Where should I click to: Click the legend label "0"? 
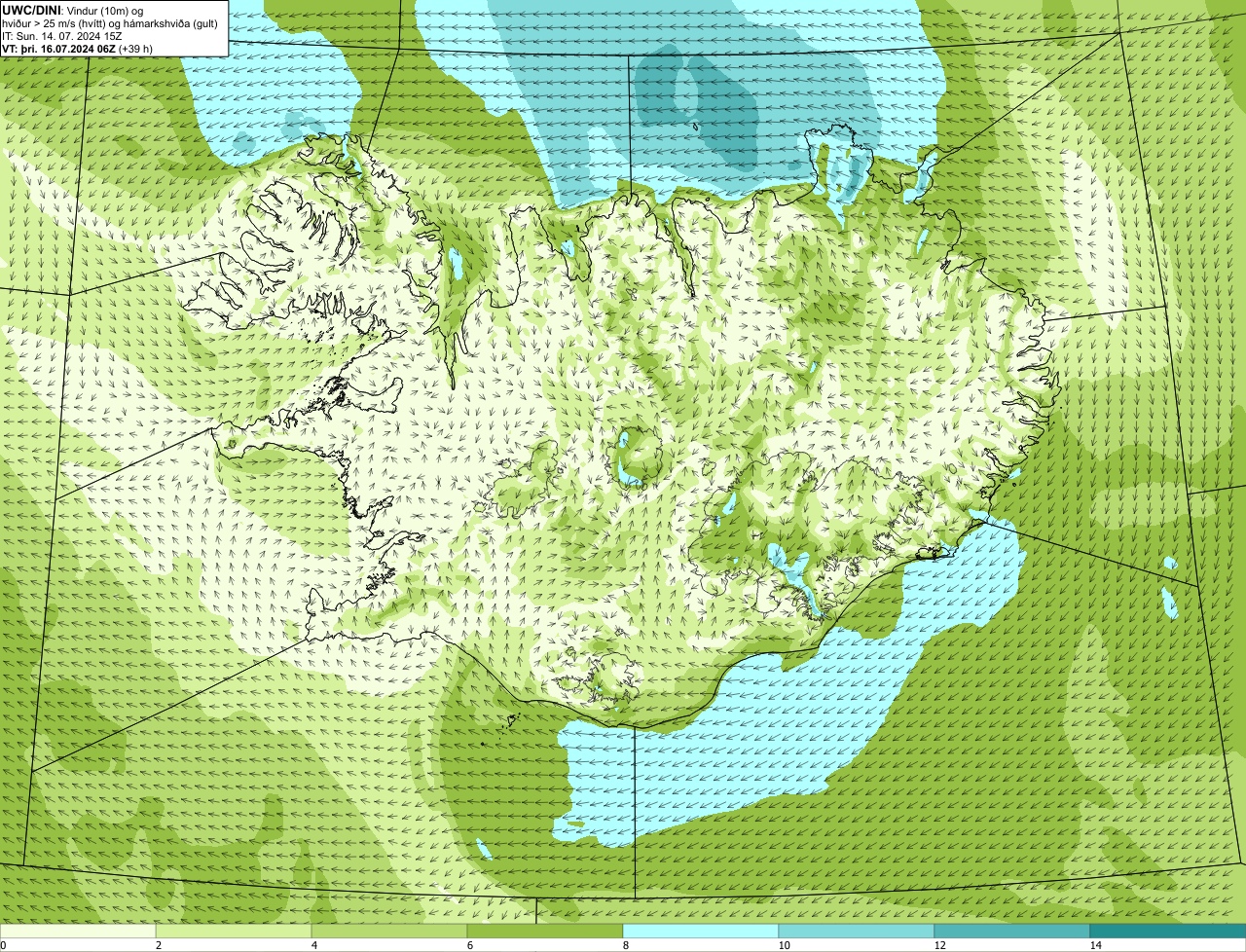click(x=4, y=945)
